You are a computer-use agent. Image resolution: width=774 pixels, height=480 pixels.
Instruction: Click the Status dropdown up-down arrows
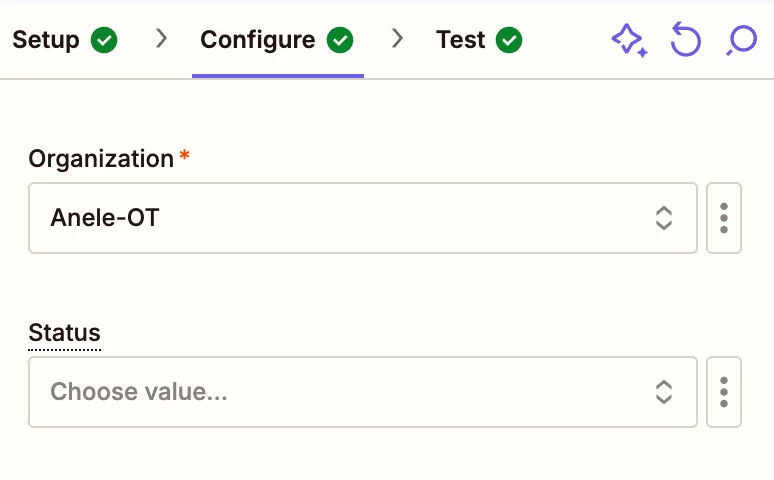pos(663,392)
